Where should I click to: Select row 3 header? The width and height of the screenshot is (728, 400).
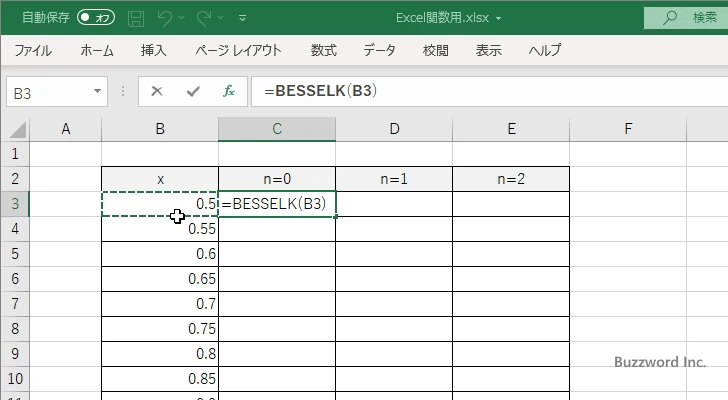point(15,204)
